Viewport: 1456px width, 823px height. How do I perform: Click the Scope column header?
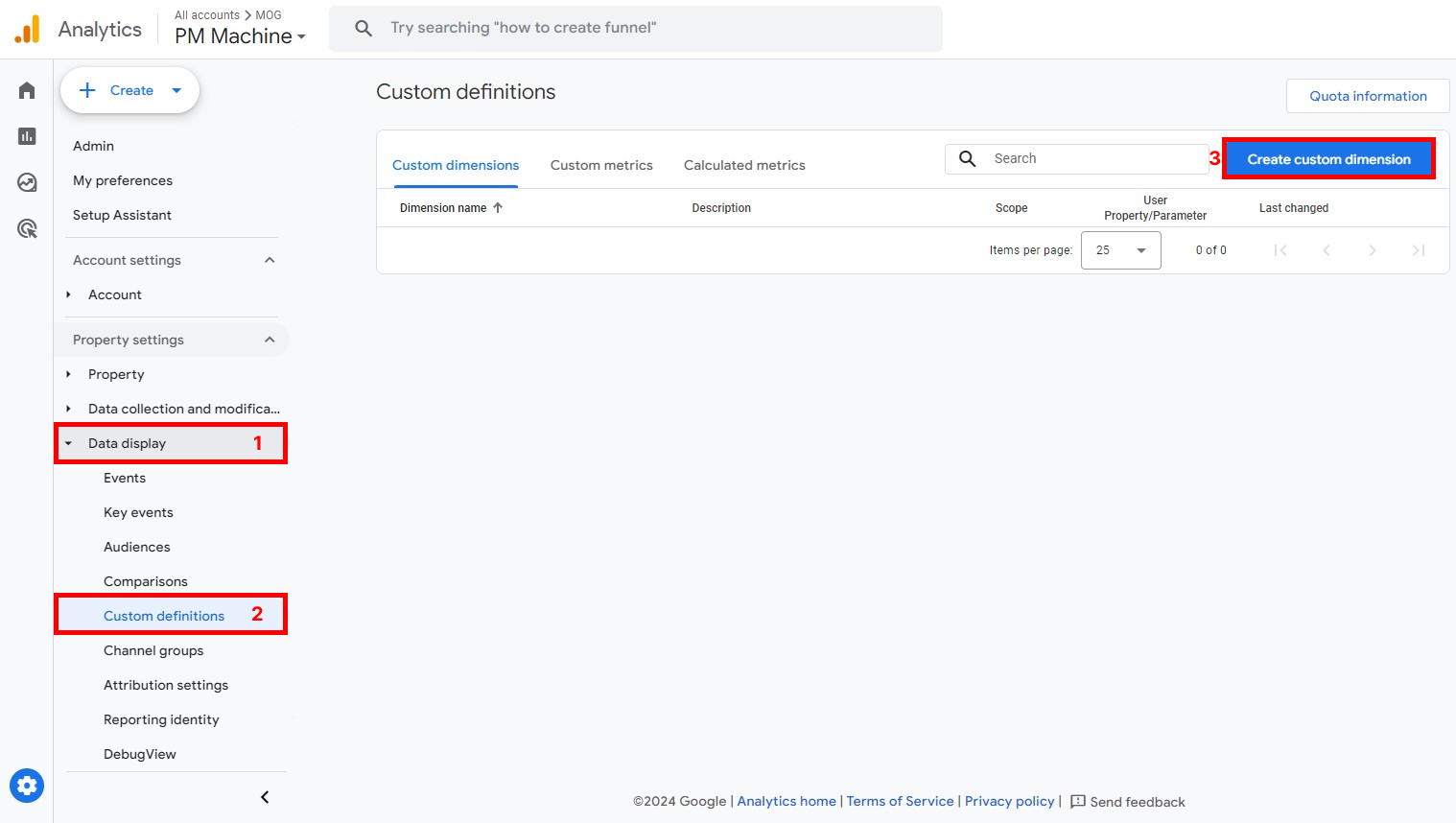coord(1011,208)
